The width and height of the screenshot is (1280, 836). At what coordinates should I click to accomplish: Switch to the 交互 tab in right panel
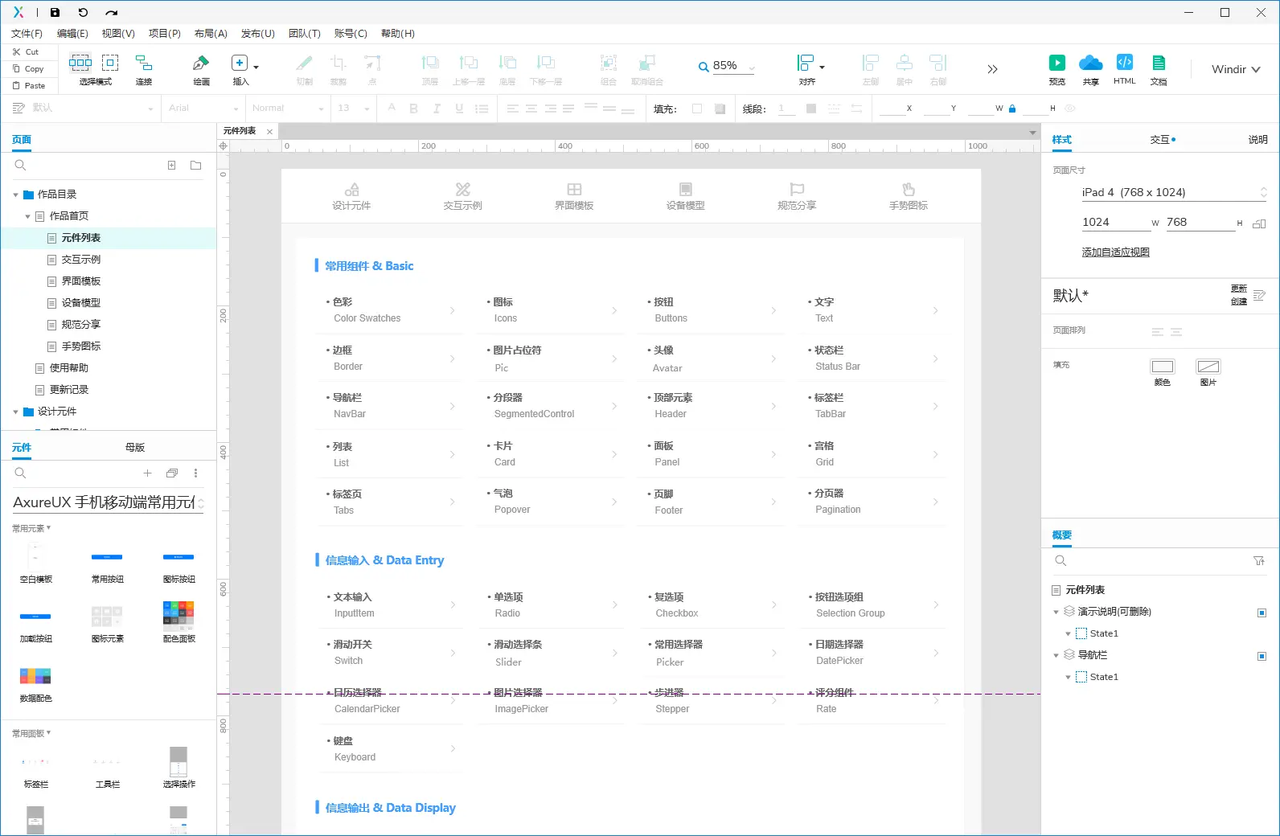pos(1160,140)
